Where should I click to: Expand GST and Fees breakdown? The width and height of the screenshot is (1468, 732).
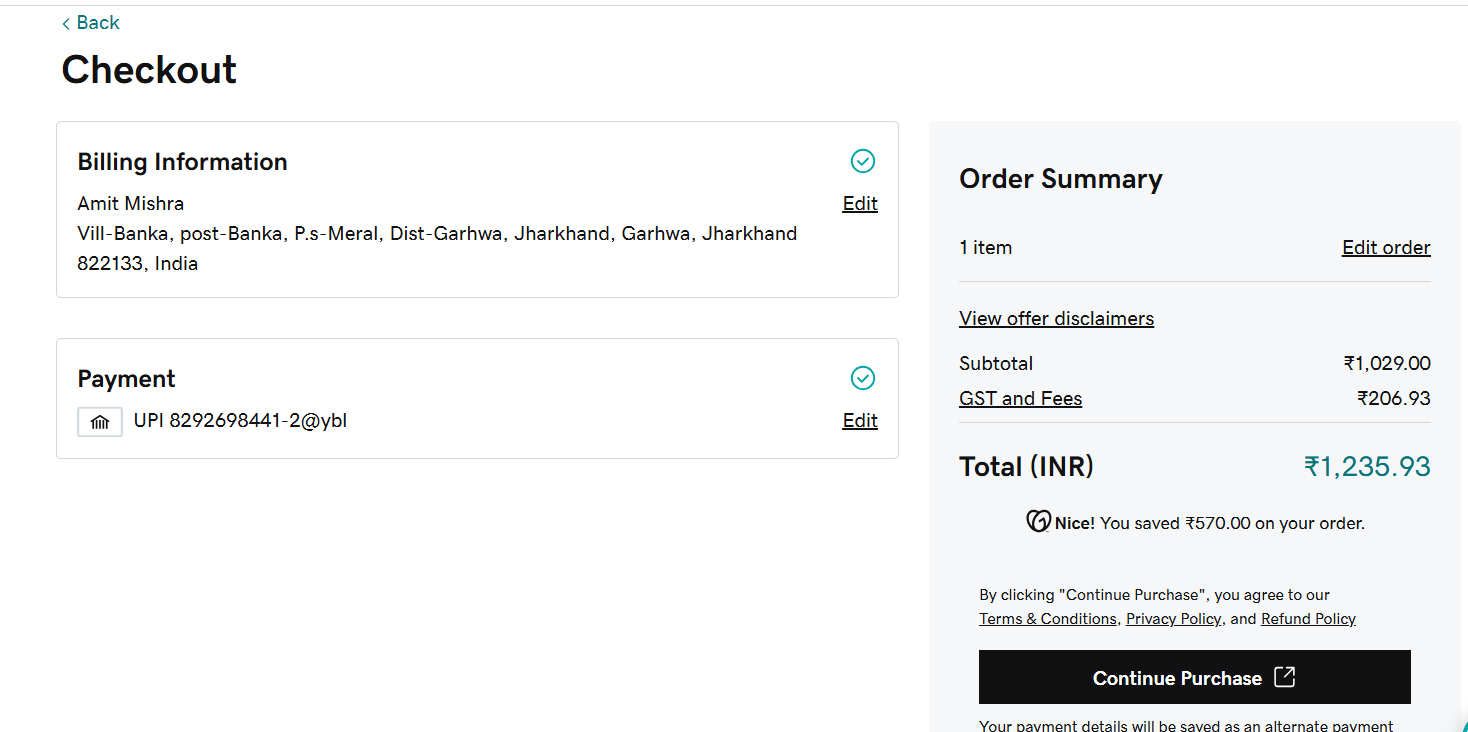1020,399
